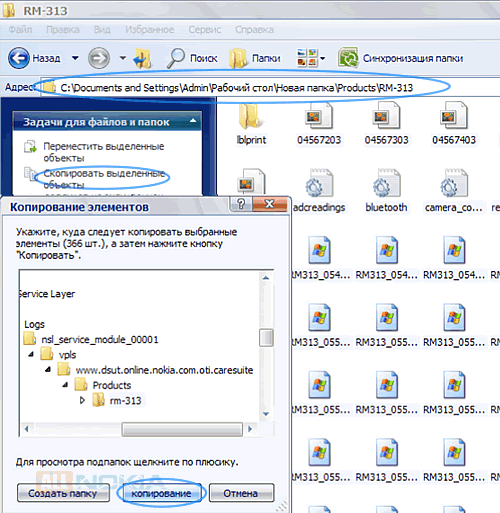Go up one folder level icon
Screen dimensions: 500x513
click(x=143, y=58)
